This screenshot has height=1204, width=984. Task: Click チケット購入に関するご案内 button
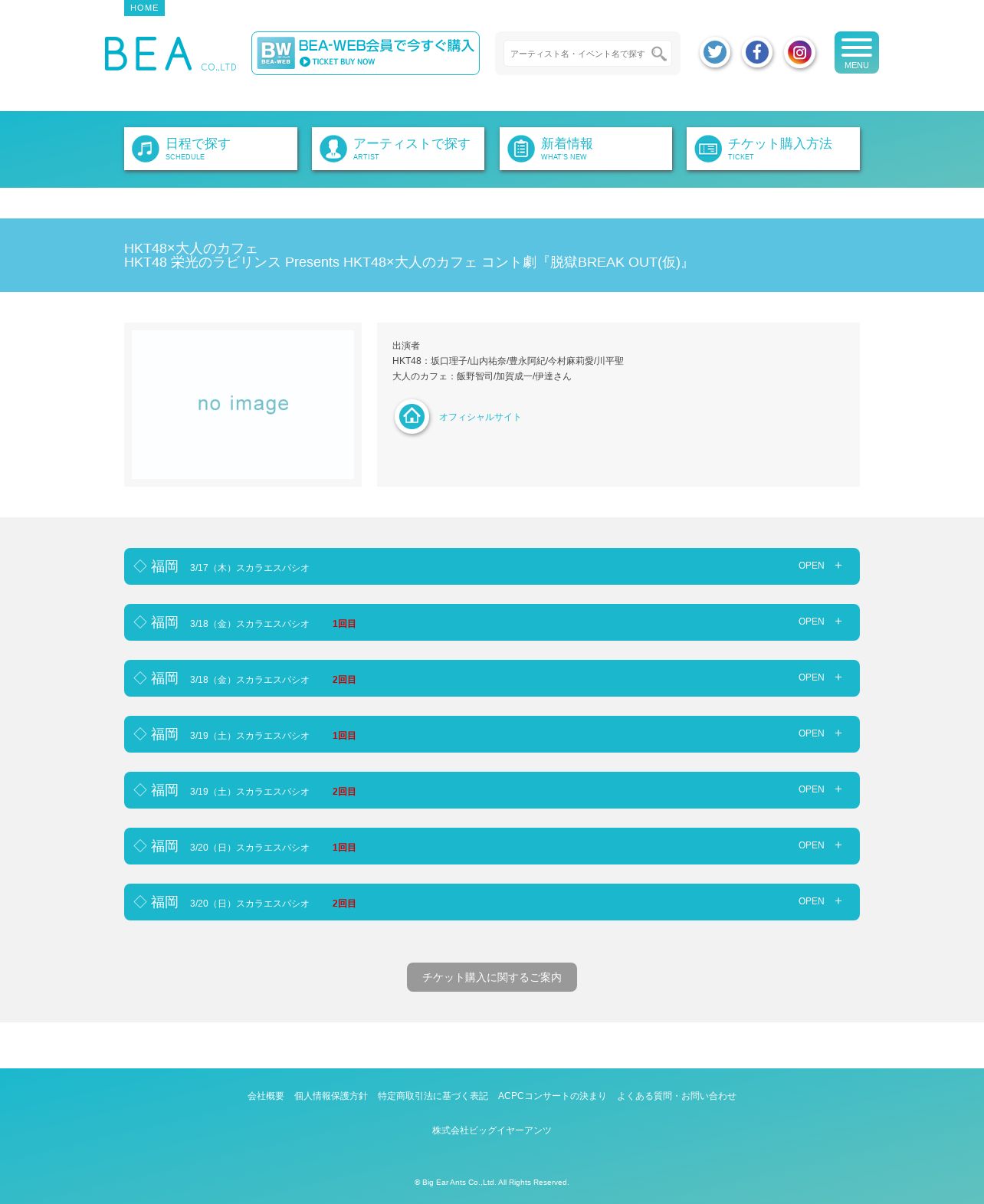(492, 977)
